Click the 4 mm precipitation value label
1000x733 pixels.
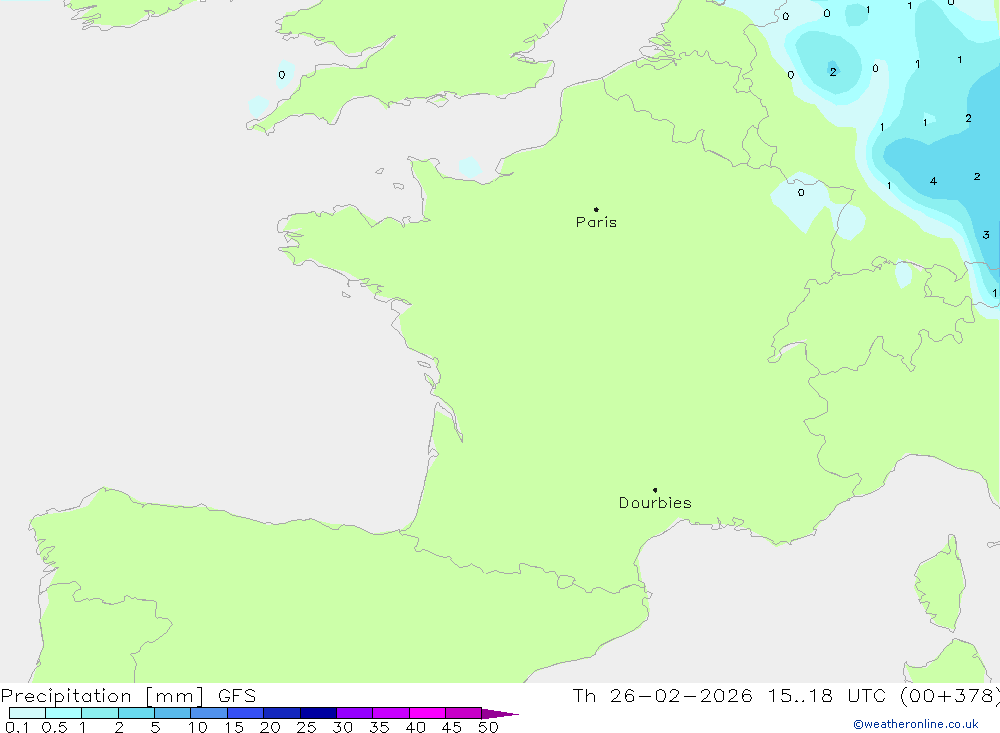click(x=933, y=181)
